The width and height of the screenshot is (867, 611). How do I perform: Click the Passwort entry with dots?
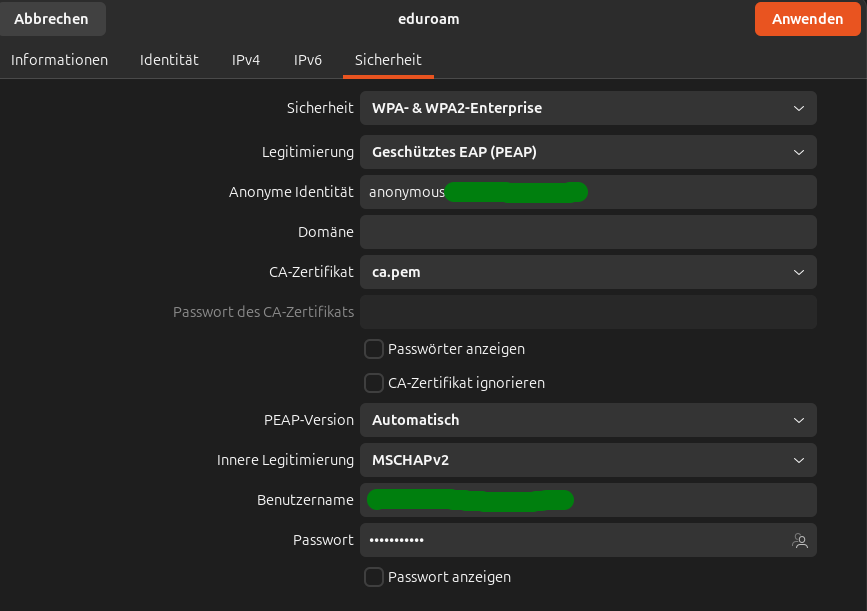(x=588, y=540)
